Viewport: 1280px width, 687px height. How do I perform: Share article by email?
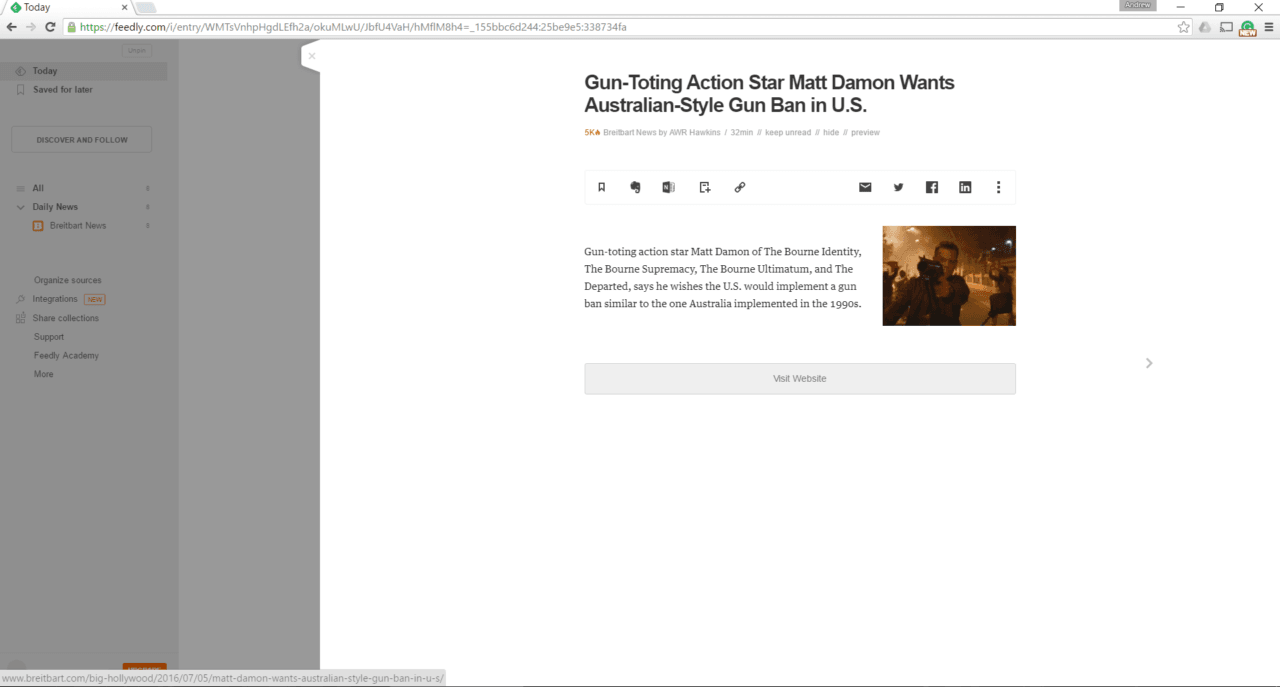pyautogui.click(x=865, y=187)
